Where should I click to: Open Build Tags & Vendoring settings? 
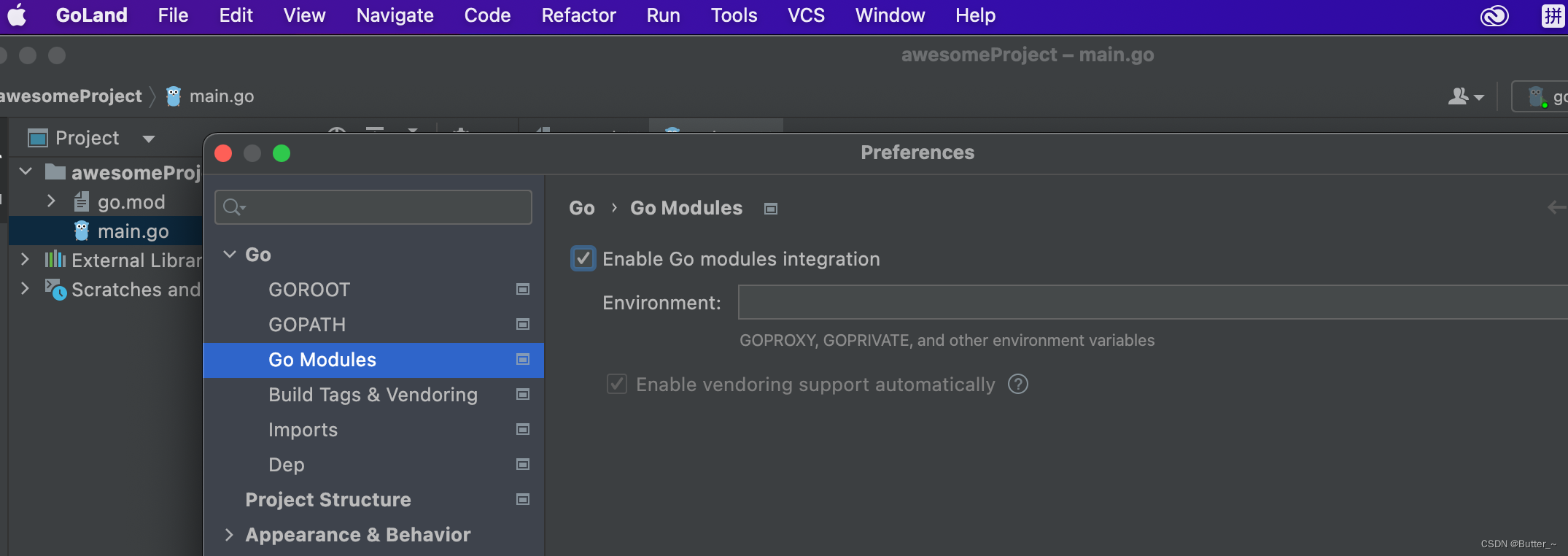pos(373,395)
